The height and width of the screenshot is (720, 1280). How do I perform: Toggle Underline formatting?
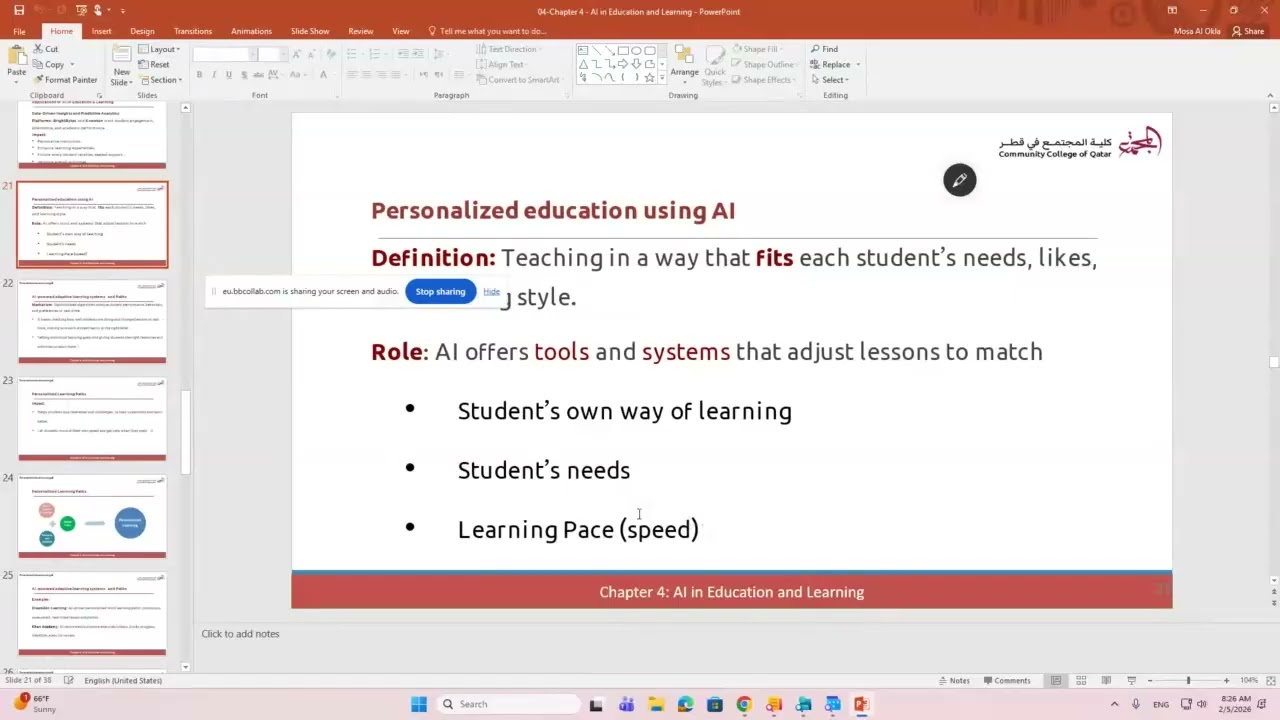click(x=229, y=75)
